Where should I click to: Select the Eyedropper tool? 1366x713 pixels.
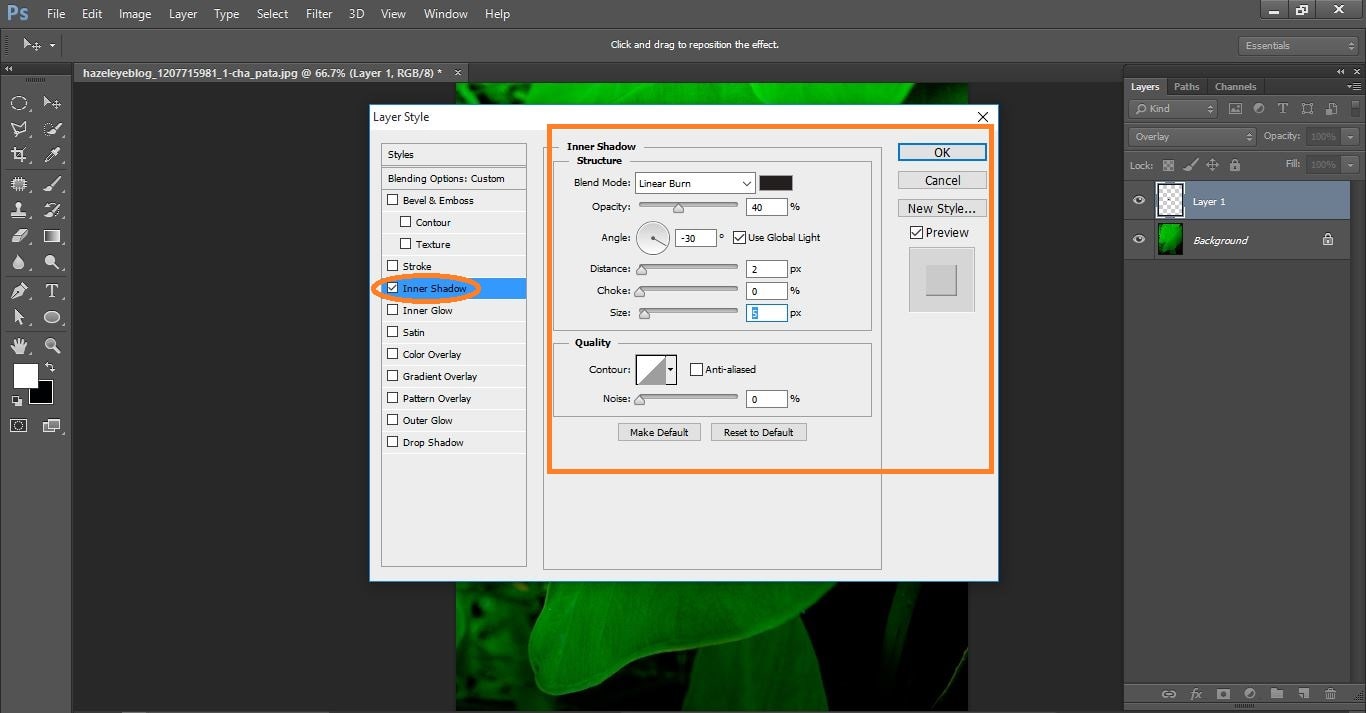click(x=52, y=155)
